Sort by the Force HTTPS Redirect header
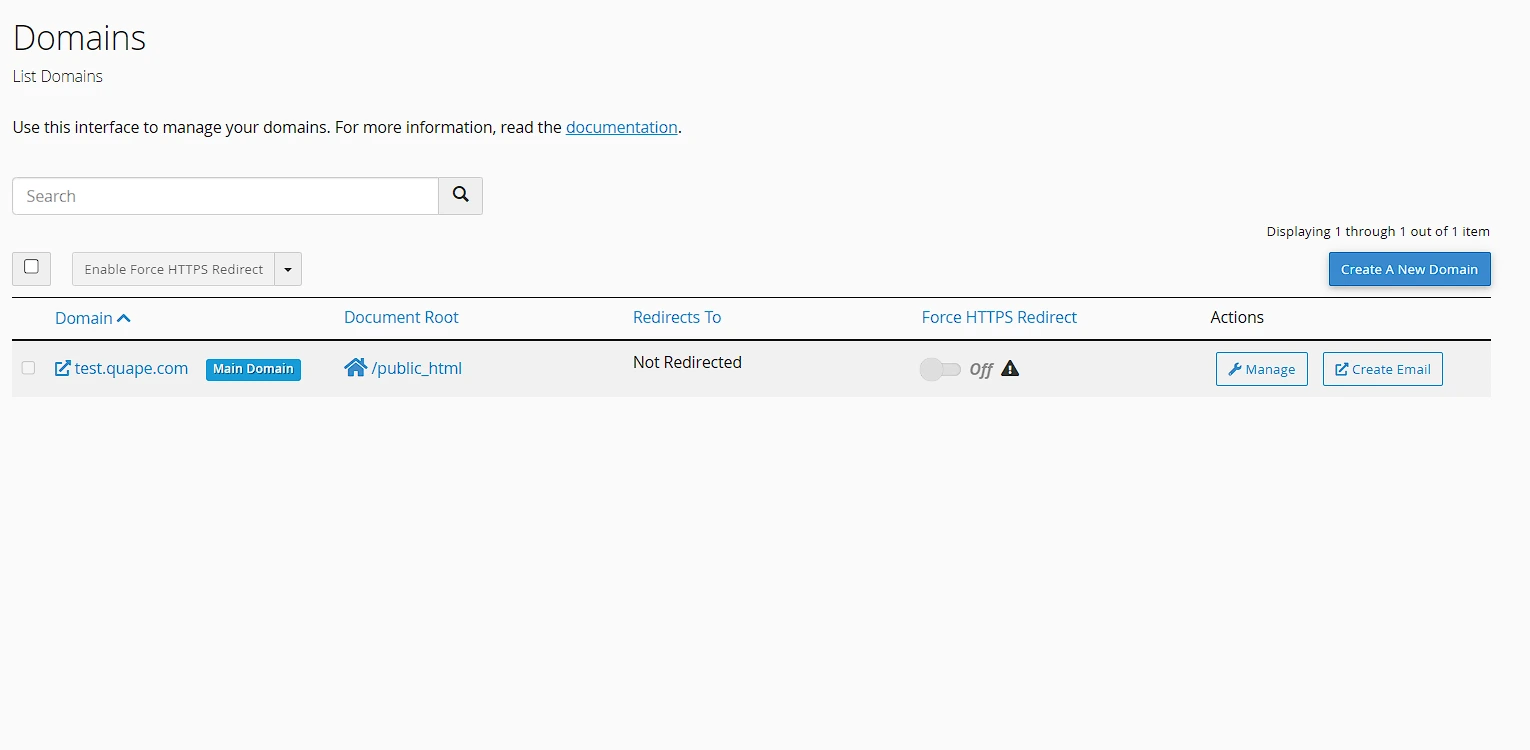Viewport: 1530px width, 750px height. [x=999, y=317]
